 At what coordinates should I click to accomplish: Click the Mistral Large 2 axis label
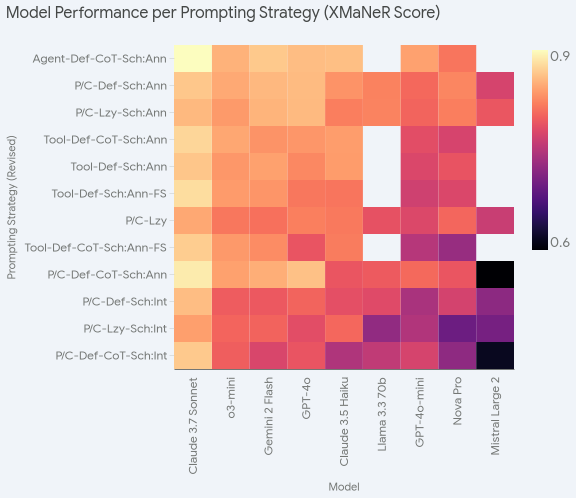(x=495, y=416)
